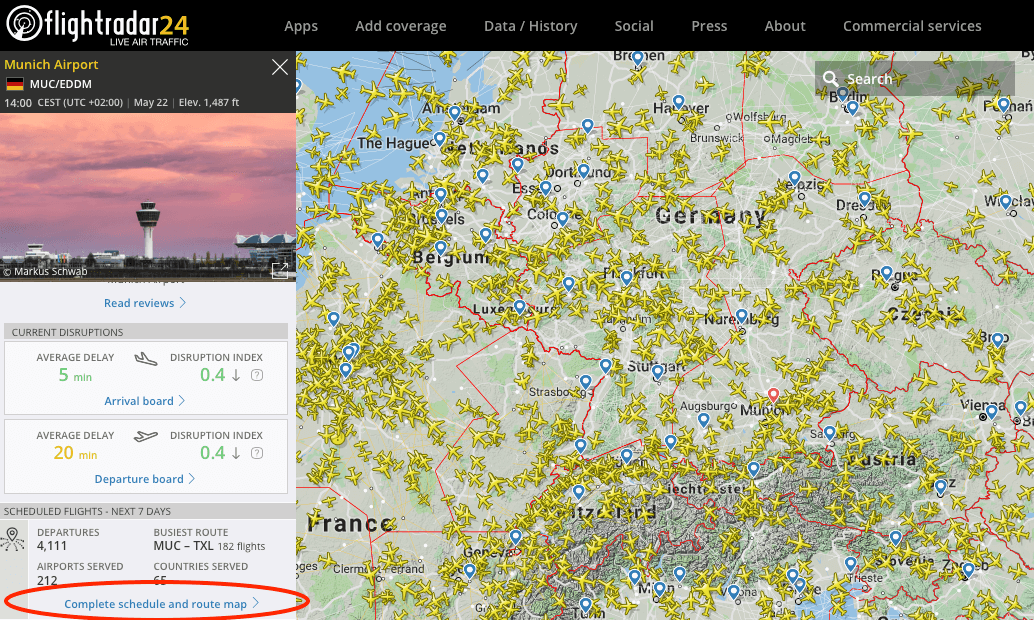Click the 'Elev. 1,487 ft' text

coord(209,102)
